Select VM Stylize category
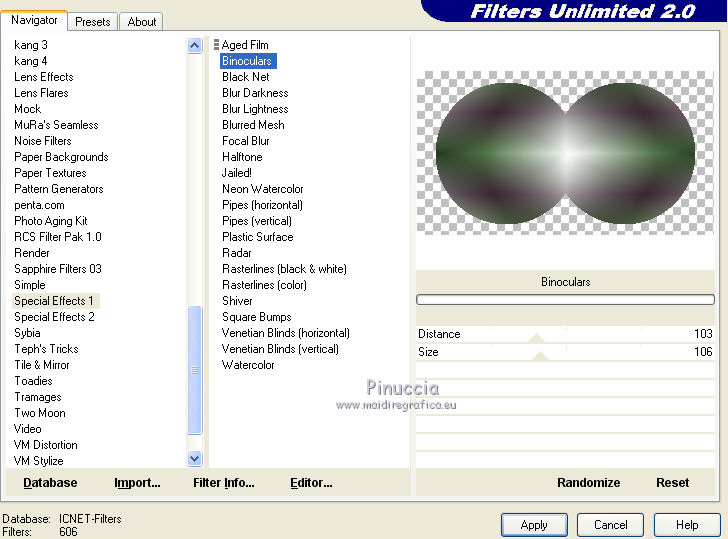The width and height of the screenshot is (728, 539). point(39,461)
